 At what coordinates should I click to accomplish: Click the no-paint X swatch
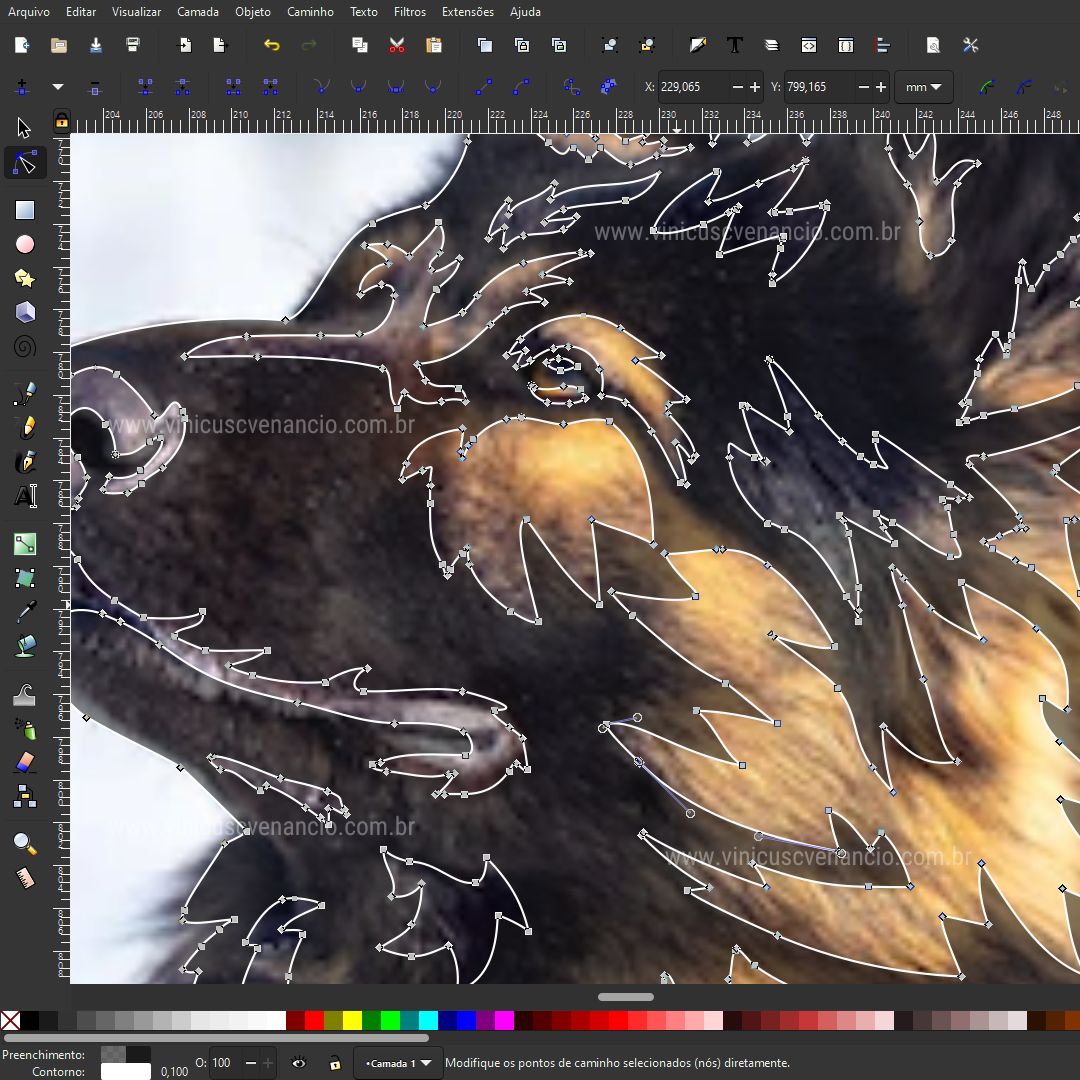10,1020
